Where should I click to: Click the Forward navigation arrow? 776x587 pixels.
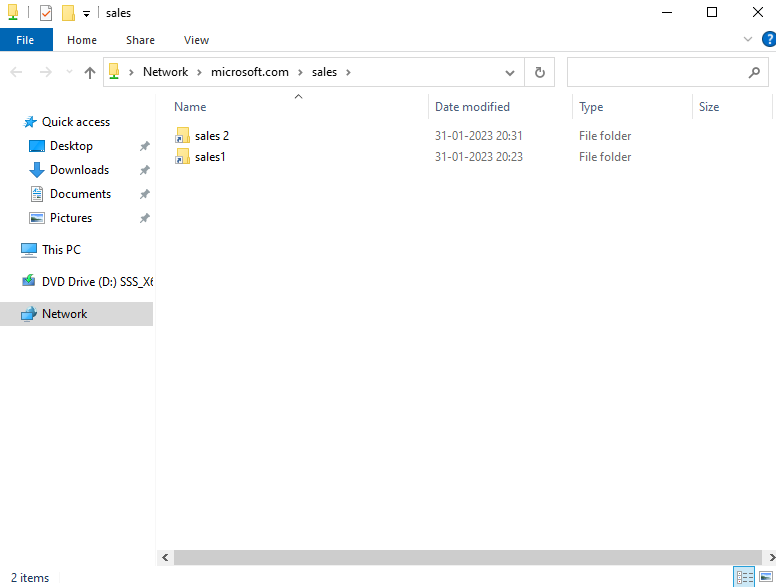[x=46, y=72]
